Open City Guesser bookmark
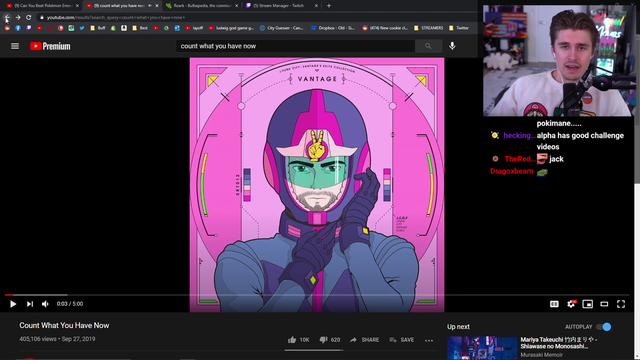This screenshot has width=640, height=360. [282, 28]
